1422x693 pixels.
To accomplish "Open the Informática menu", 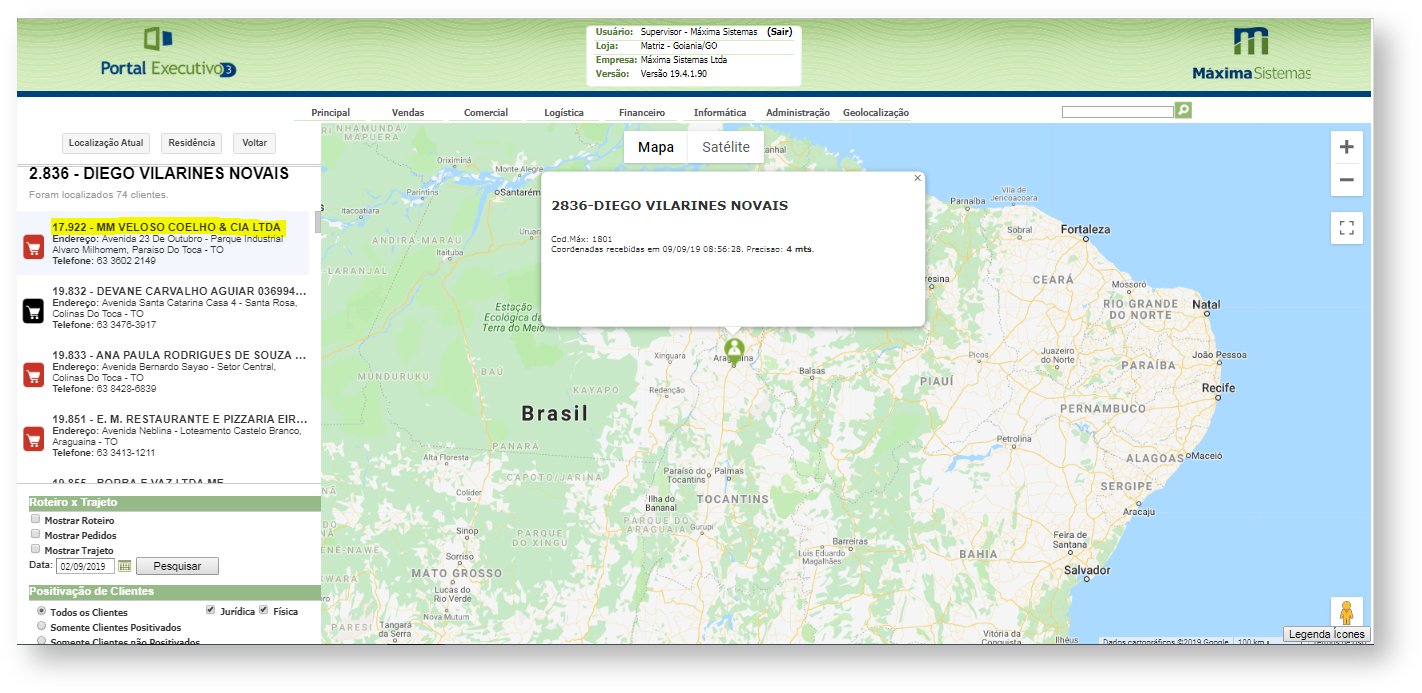I will 720,113.
